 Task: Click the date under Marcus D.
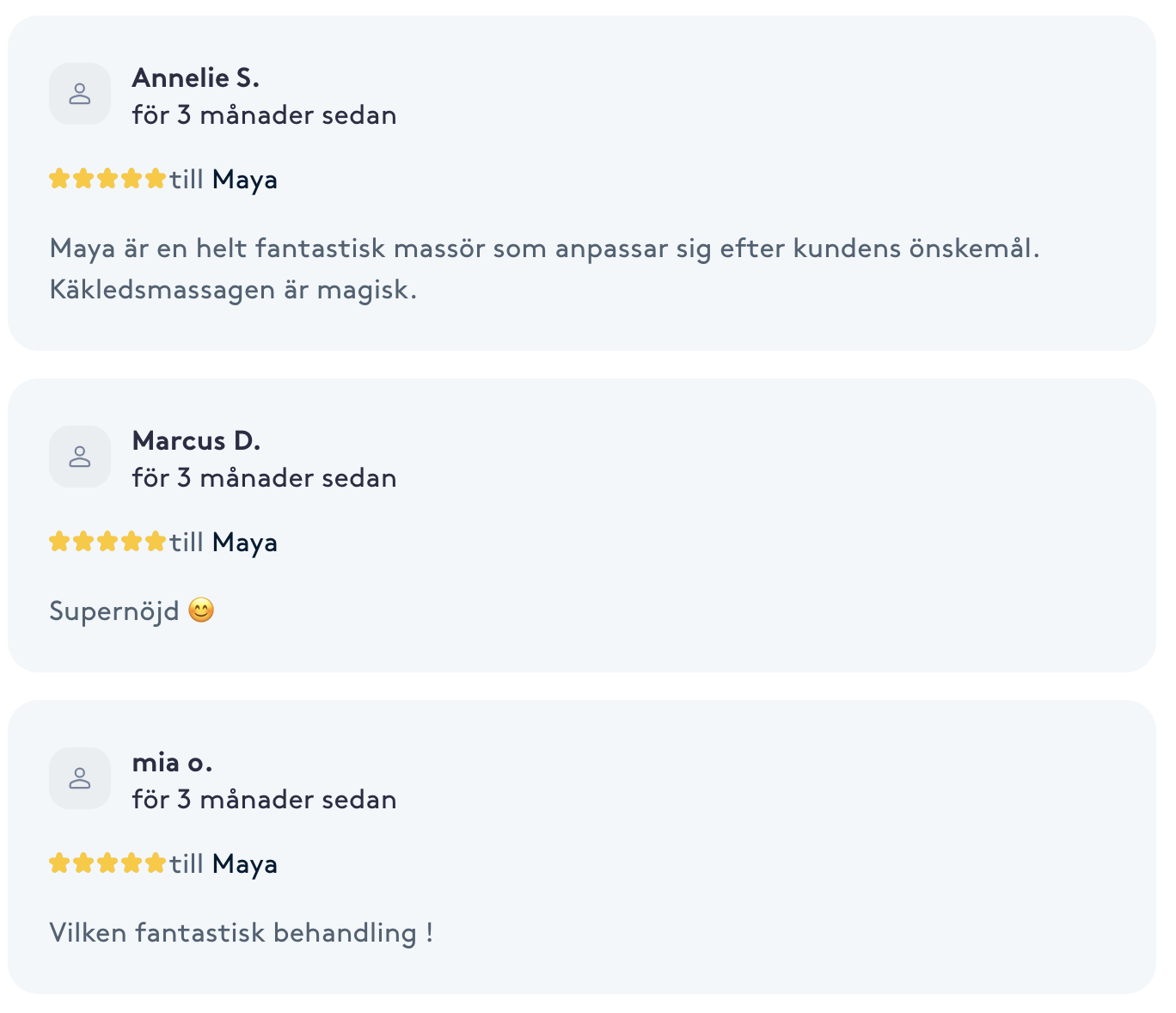tap(265, 478)
